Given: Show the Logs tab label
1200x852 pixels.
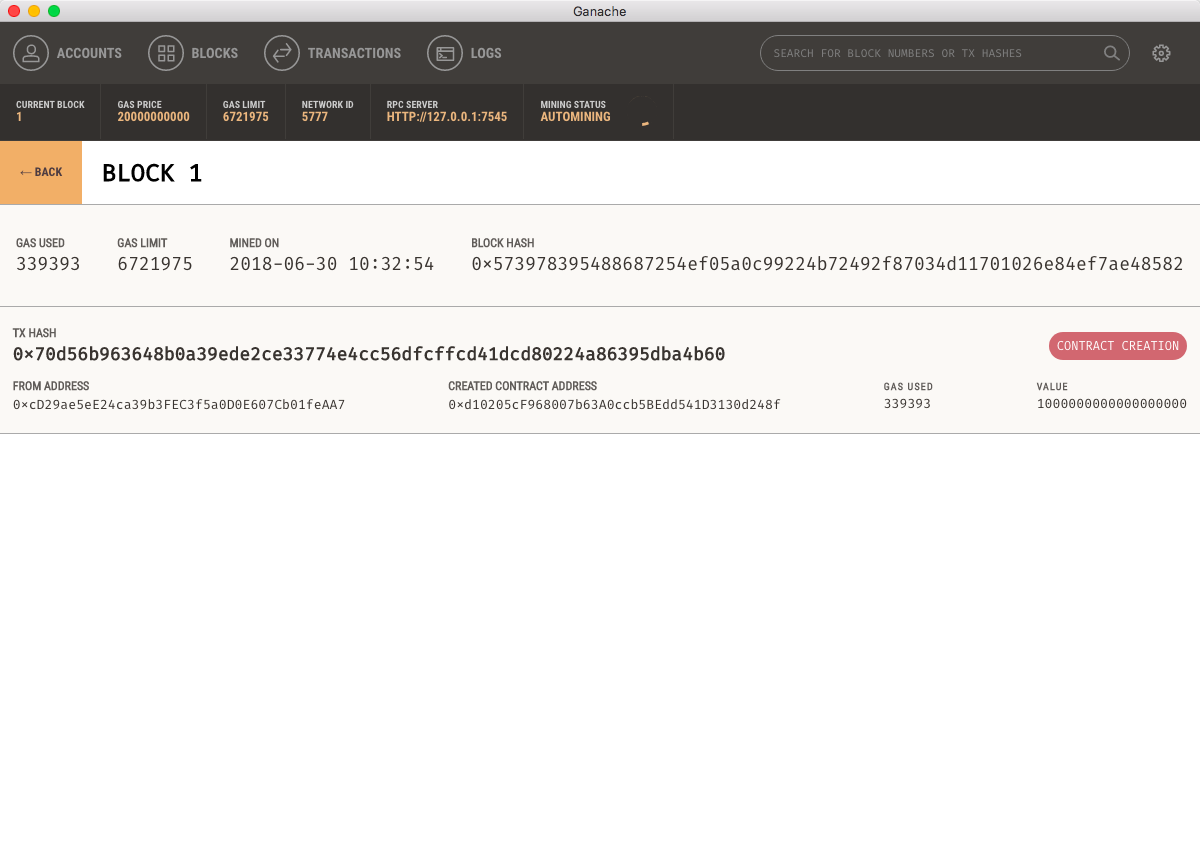Looking at the screenshot, I should pyautogui.click(x=486, y=53).
